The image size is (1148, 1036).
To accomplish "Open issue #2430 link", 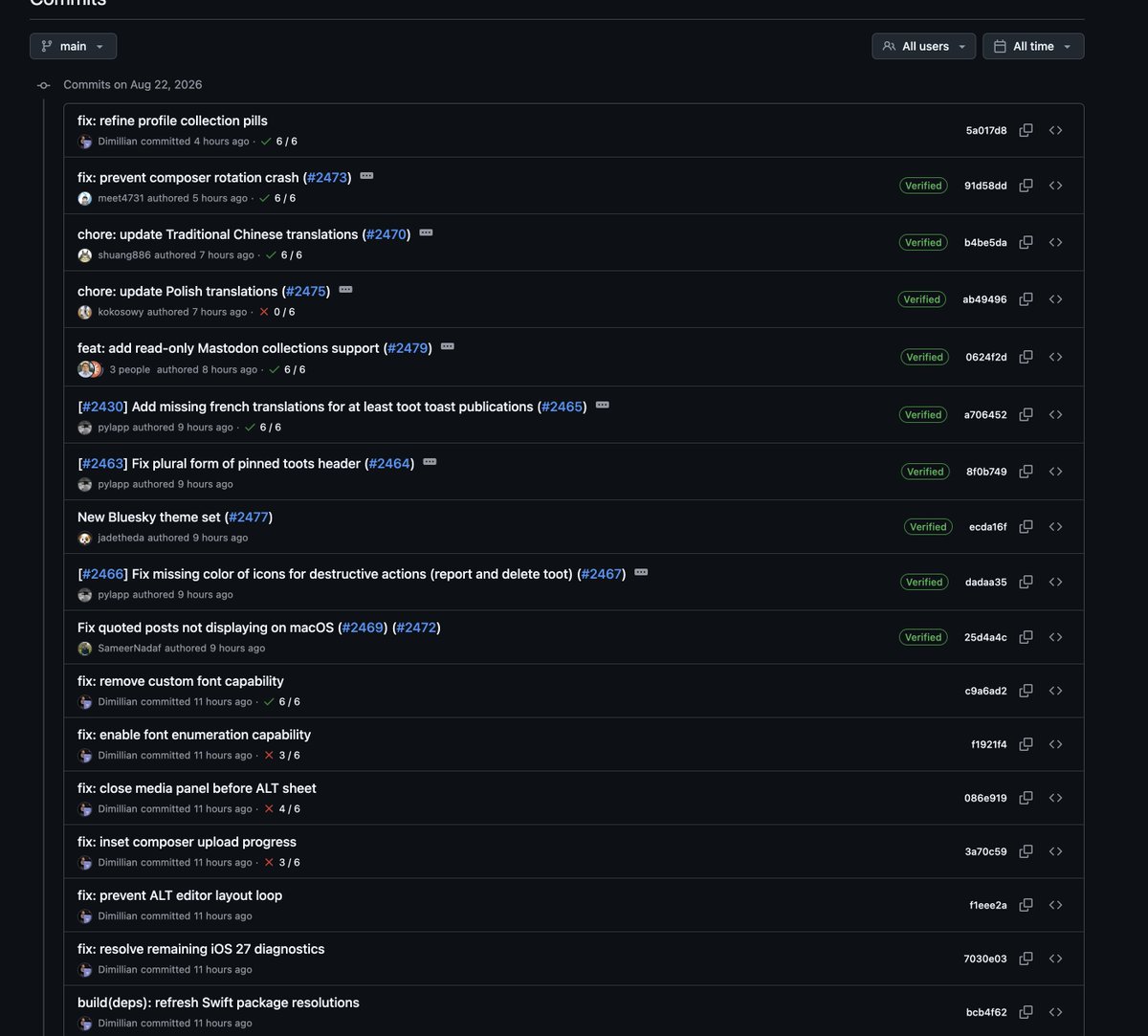I will [100, 407].
